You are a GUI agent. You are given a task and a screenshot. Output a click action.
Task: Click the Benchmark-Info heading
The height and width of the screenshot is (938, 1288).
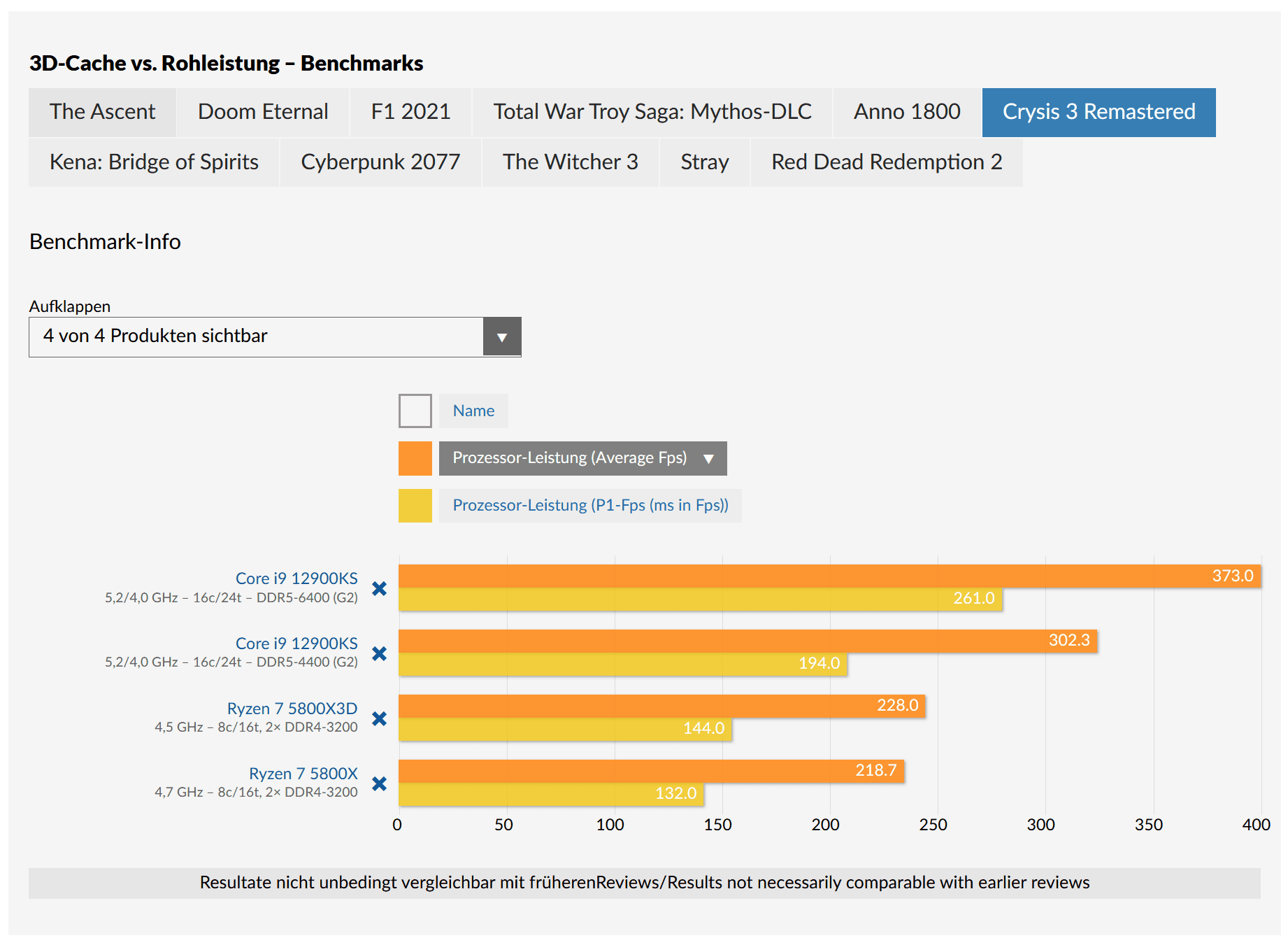(x=105, y=242)
